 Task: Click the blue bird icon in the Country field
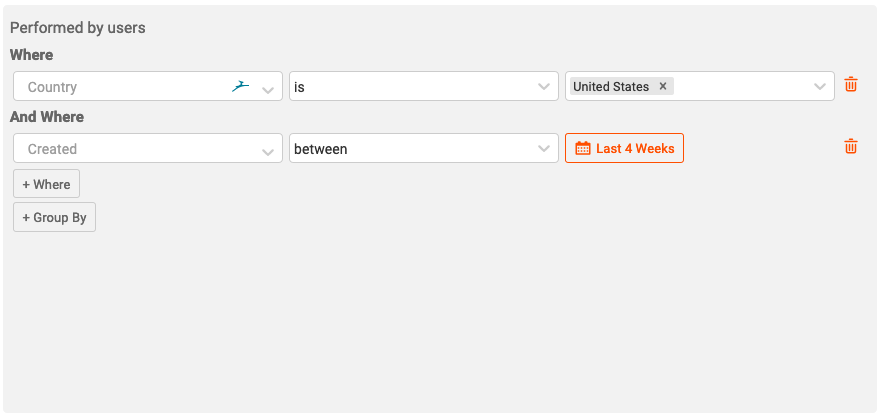(x=241, y=87)
